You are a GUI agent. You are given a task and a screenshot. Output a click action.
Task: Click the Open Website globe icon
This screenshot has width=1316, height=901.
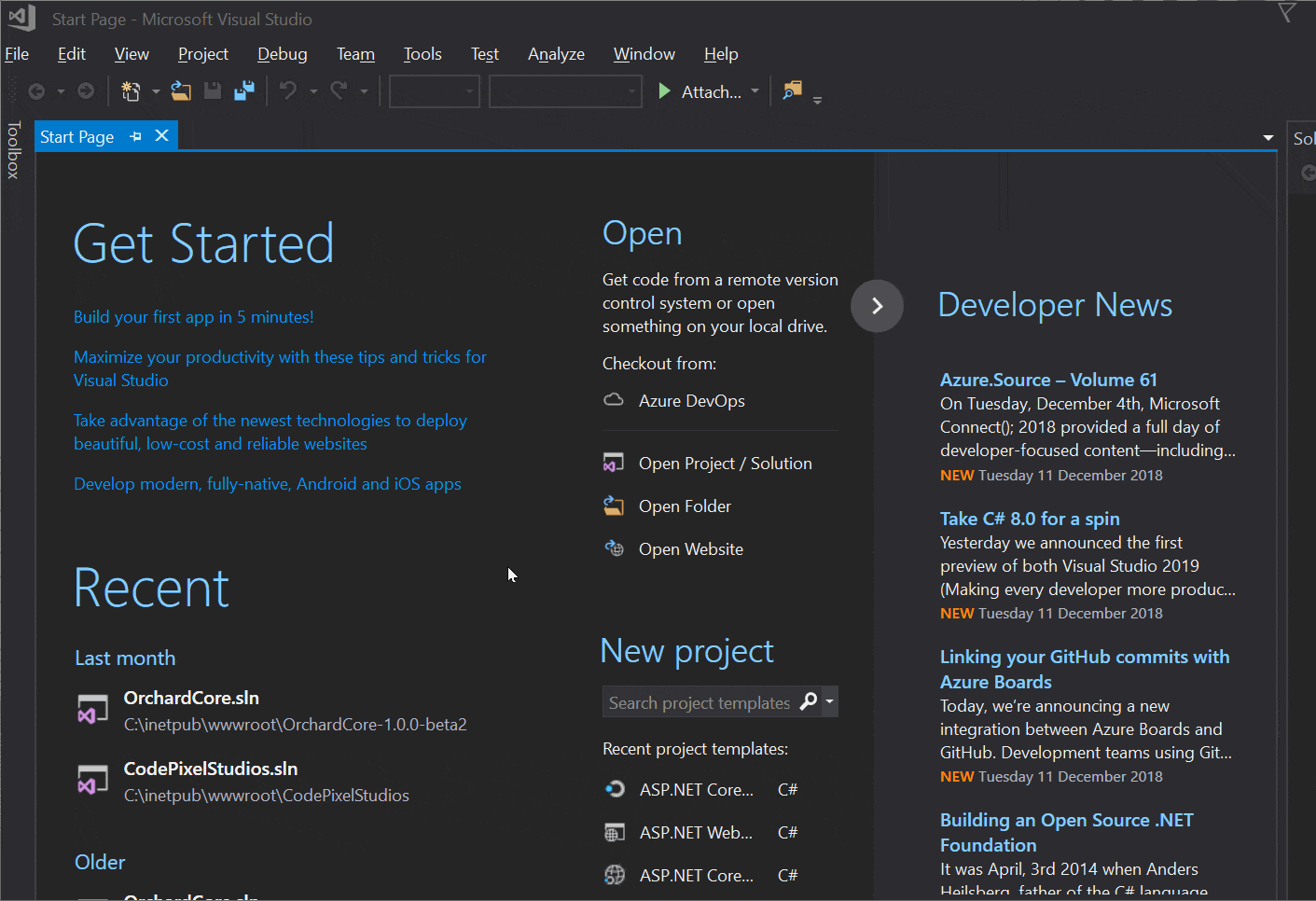click(614, 548)
